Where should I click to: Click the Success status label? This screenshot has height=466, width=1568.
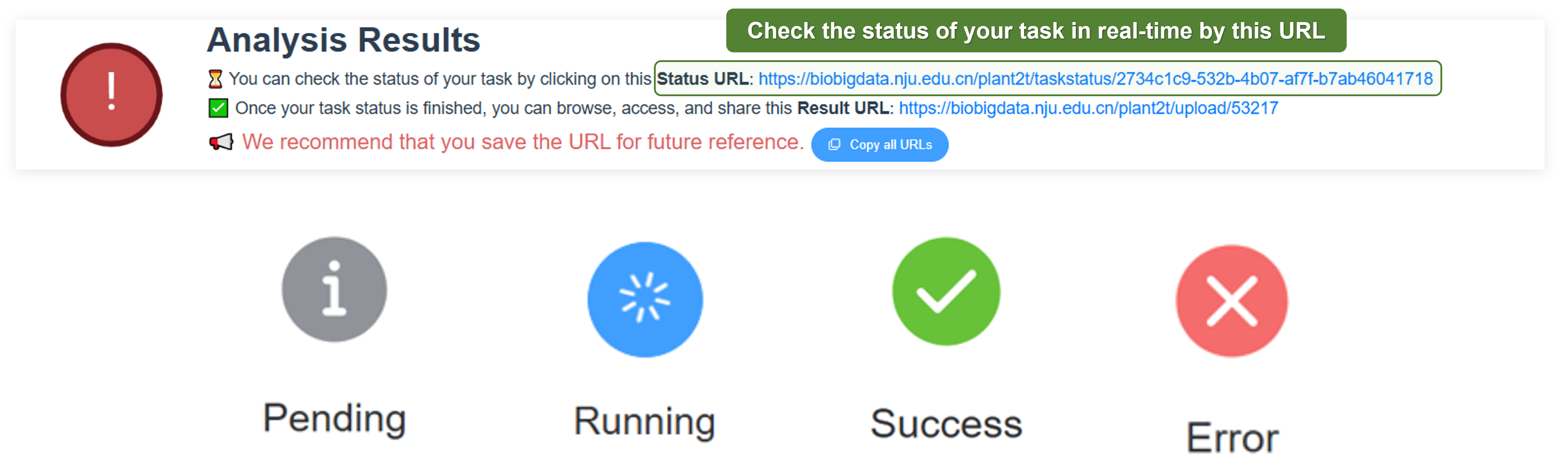click(946, 423)
